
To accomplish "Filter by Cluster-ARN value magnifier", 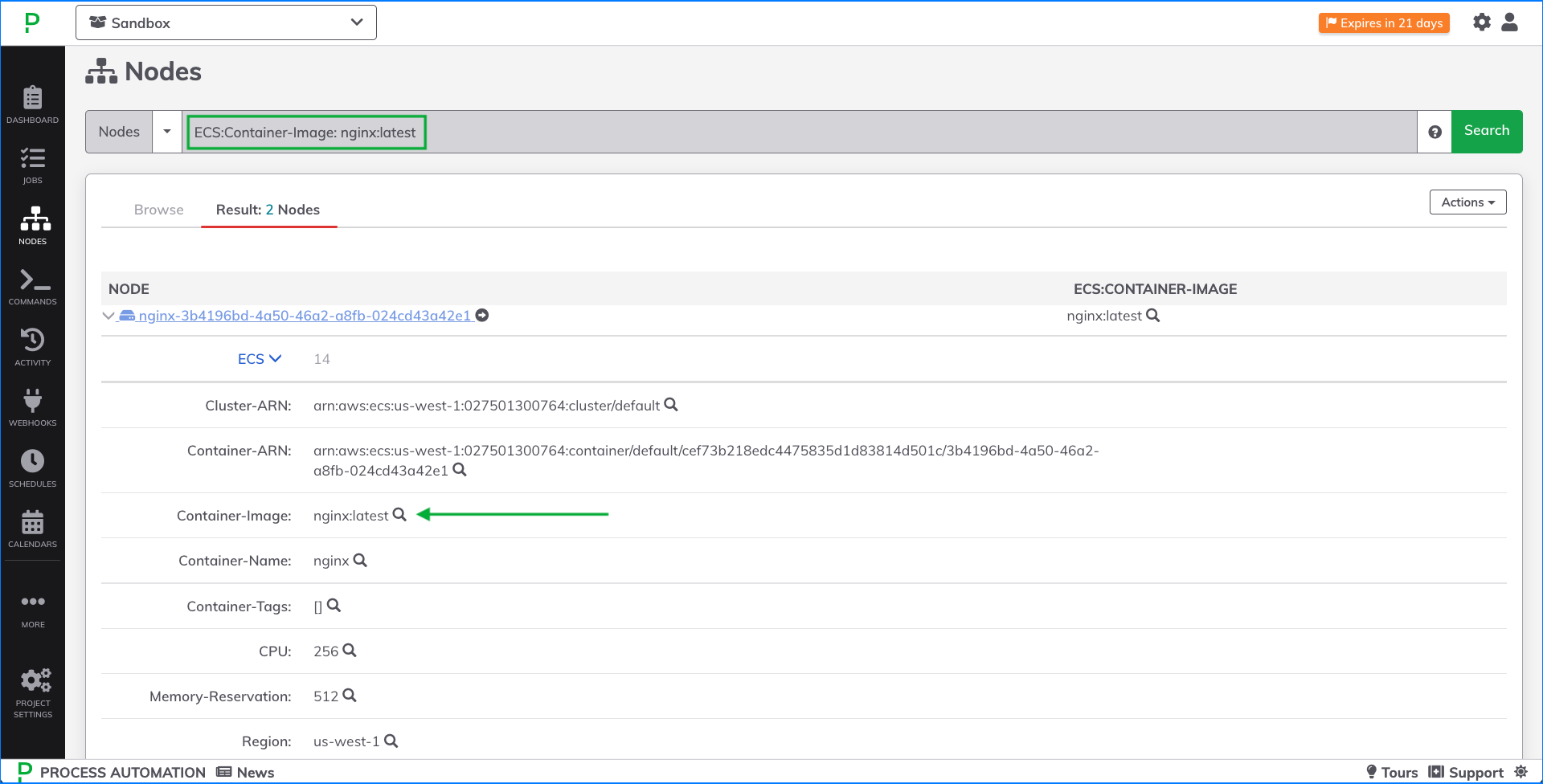I will tap(671, 405).
